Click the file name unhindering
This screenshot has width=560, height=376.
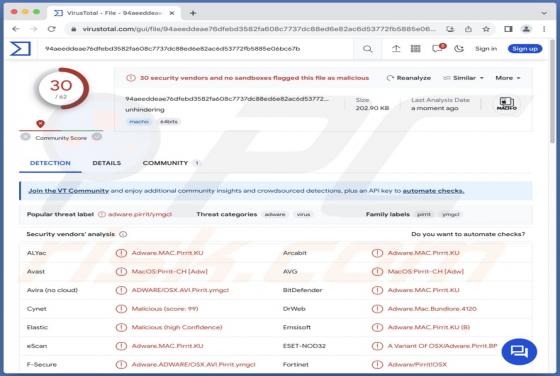tap(145, 110)
